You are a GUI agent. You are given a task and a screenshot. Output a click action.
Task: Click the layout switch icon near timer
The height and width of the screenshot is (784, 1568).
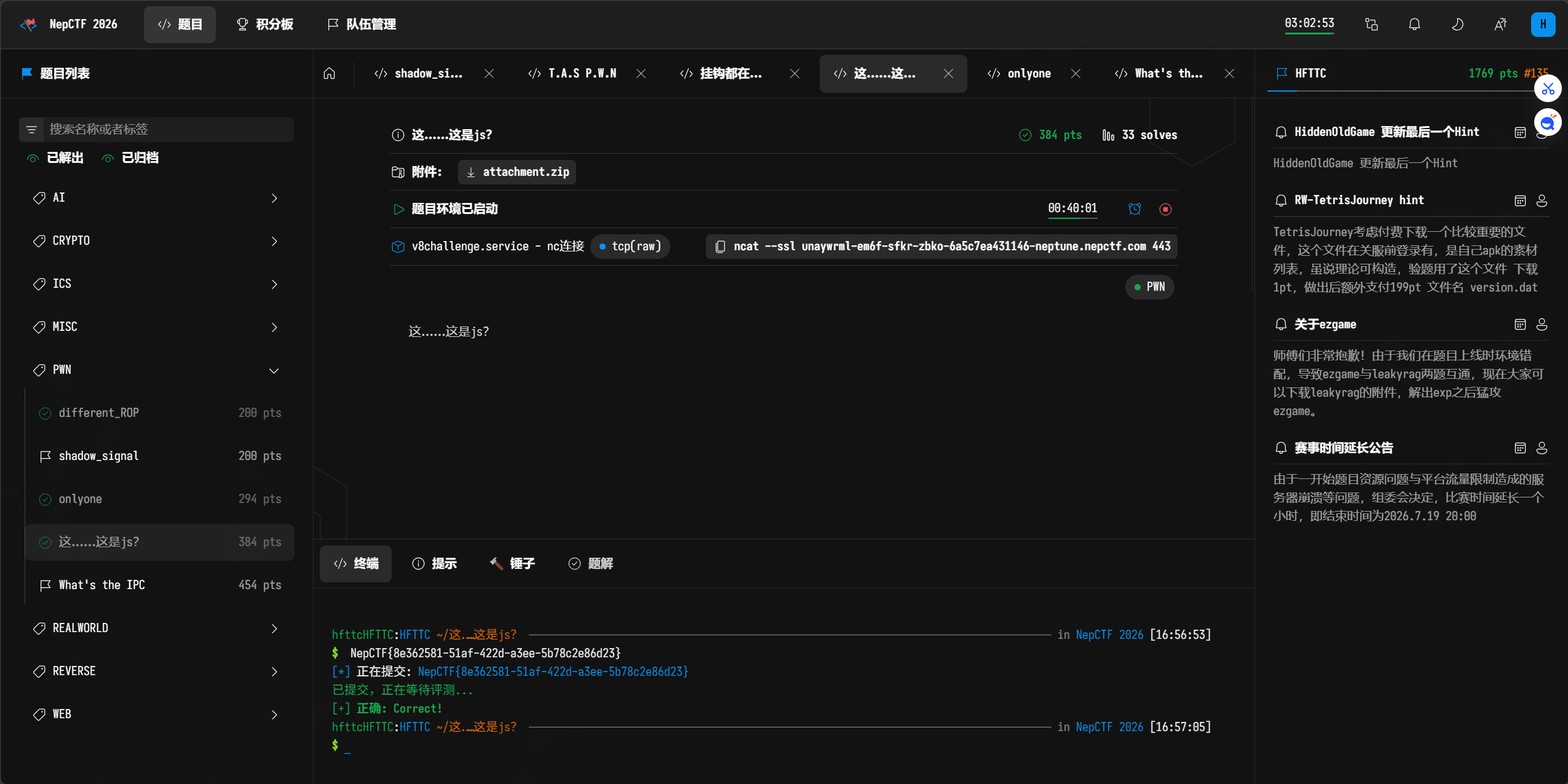[x=1371, y=25]
